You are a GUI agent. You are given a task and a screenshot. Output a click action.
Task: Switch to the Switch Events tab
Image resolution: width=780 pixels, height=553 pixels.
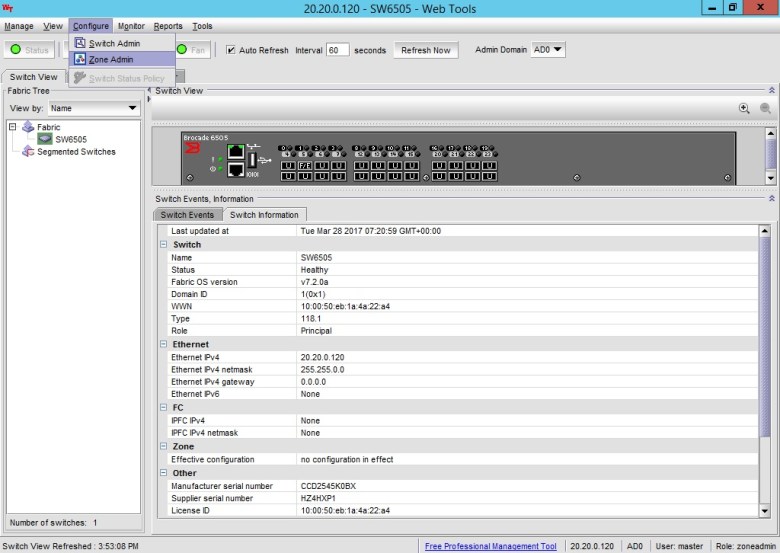(187, 215)
